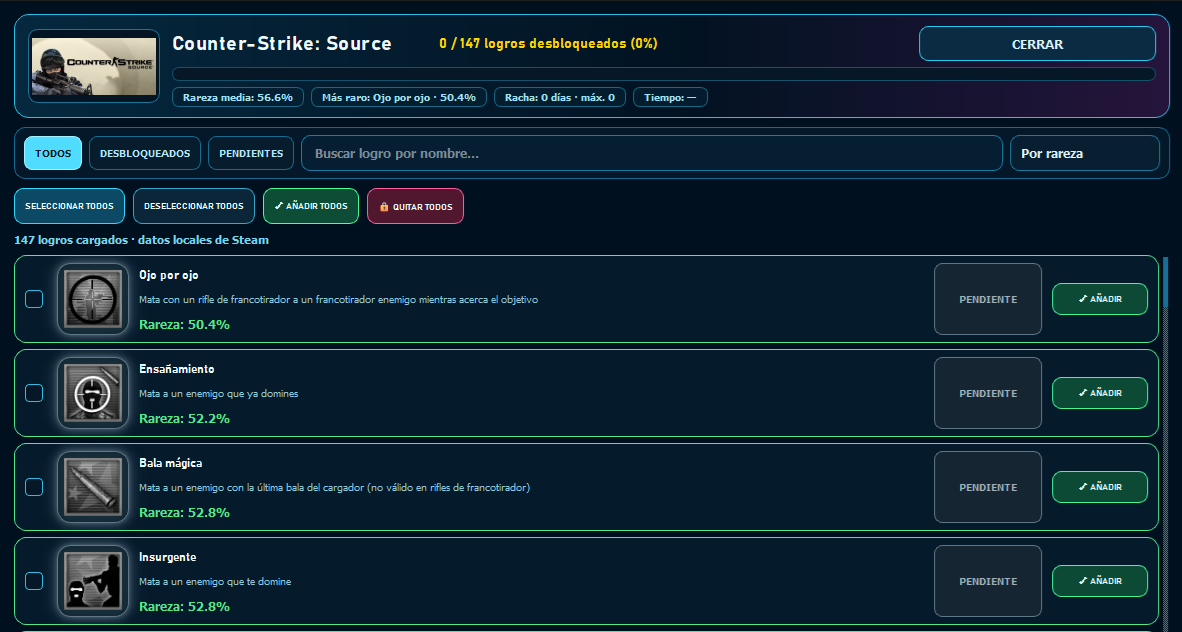
Task: Click the achievements list vertical scrollbar
Action: [1165, 443]
